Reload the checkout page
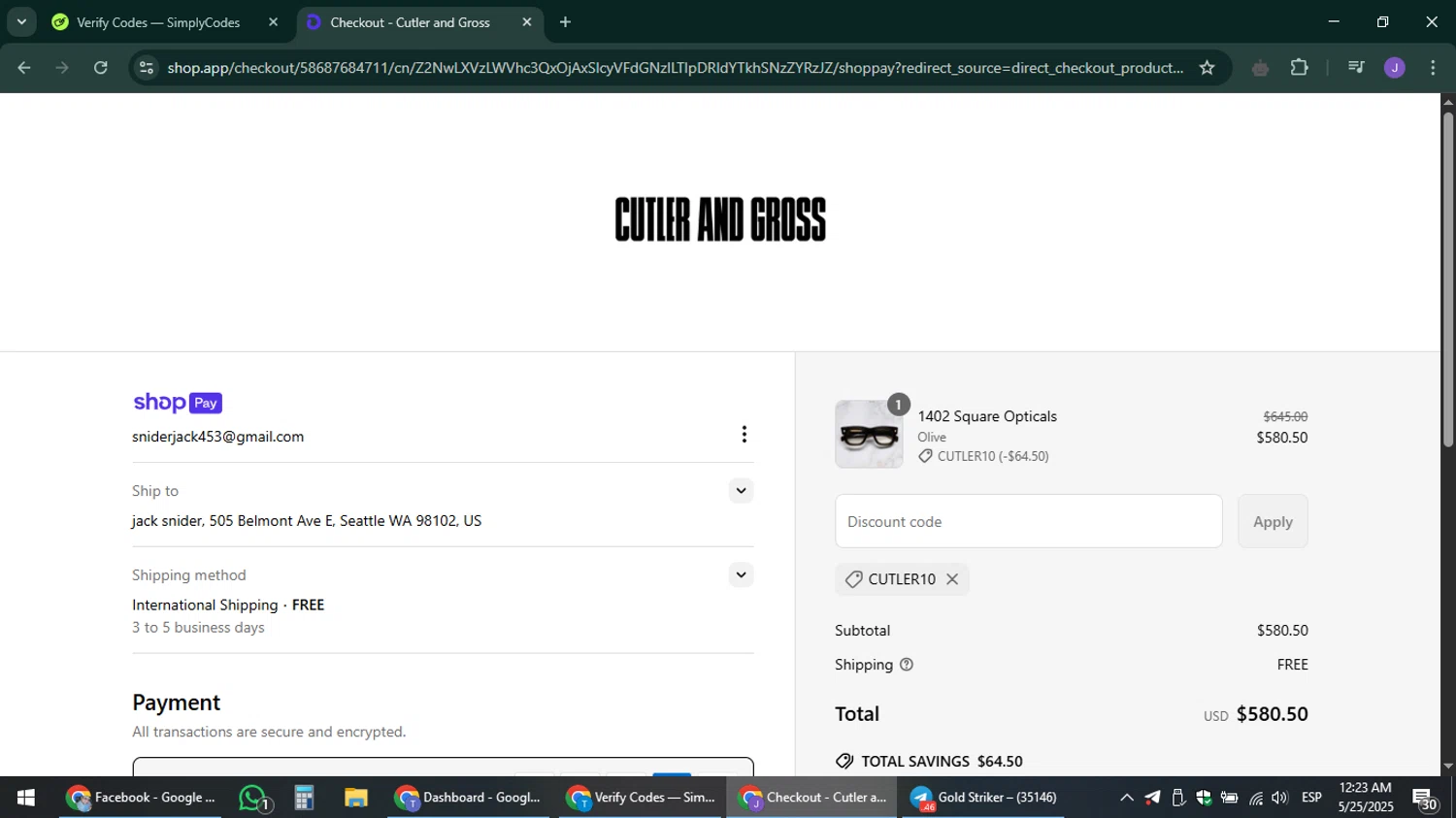The image size is (1456, 818). 101,68
